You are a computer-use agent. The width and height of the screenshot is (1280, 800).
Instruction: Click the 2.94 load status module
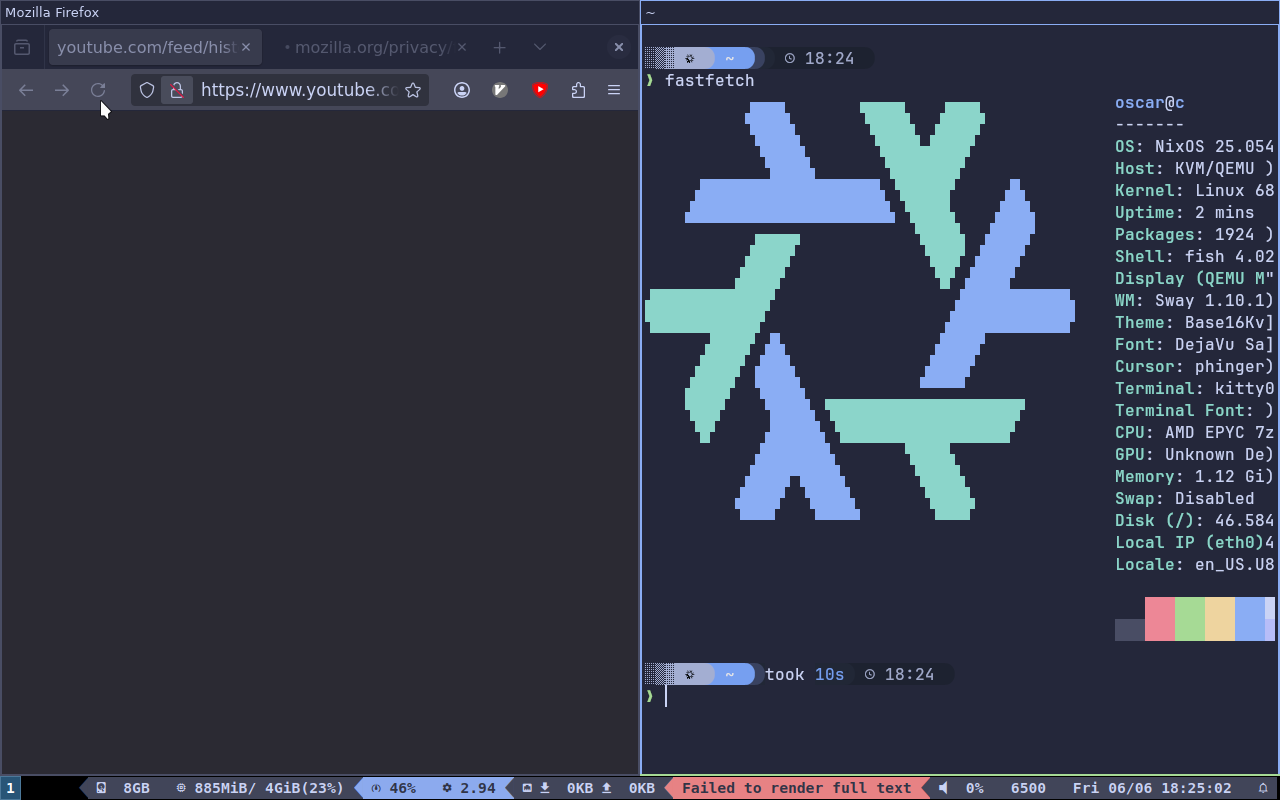click(469, 788)
